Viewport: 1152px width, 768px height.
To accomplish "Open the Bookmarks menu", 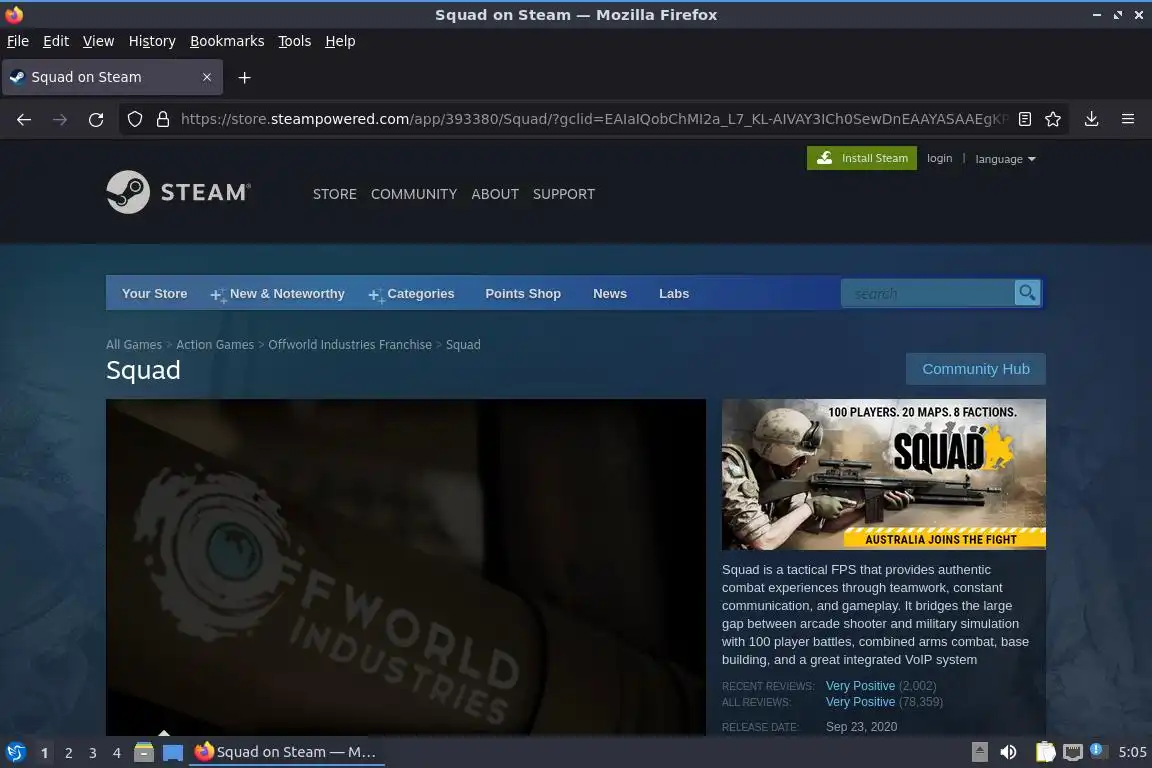I will (227, 41).
